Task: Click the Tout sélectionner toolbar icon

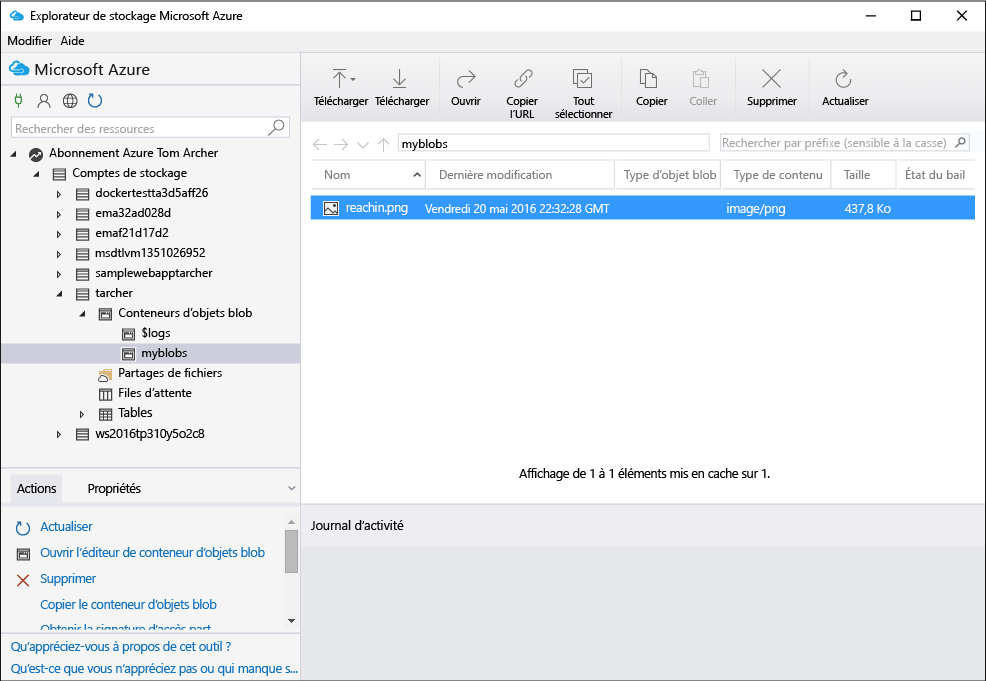Action: pyautogui.click(x=583, y=79)
